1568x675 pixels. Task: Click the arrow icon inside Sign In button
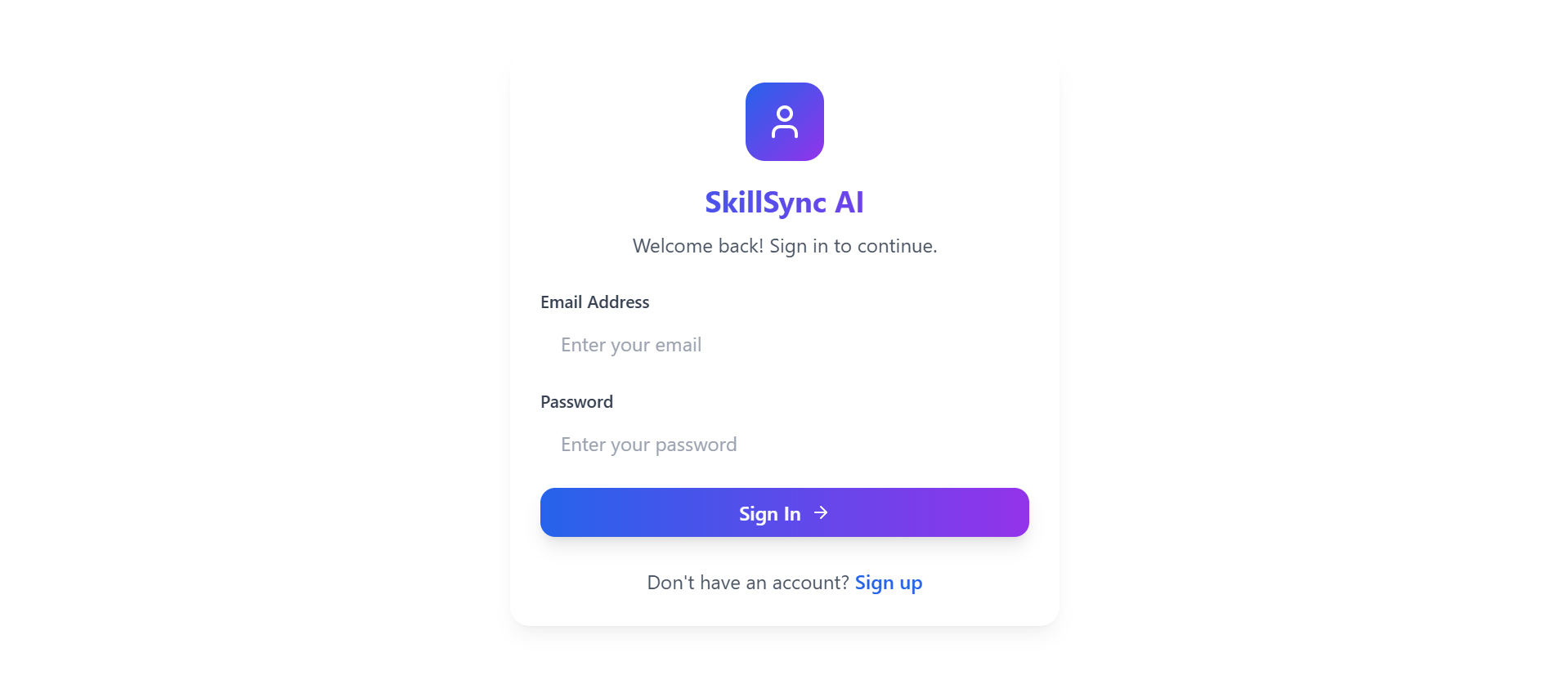coord(821,512)
